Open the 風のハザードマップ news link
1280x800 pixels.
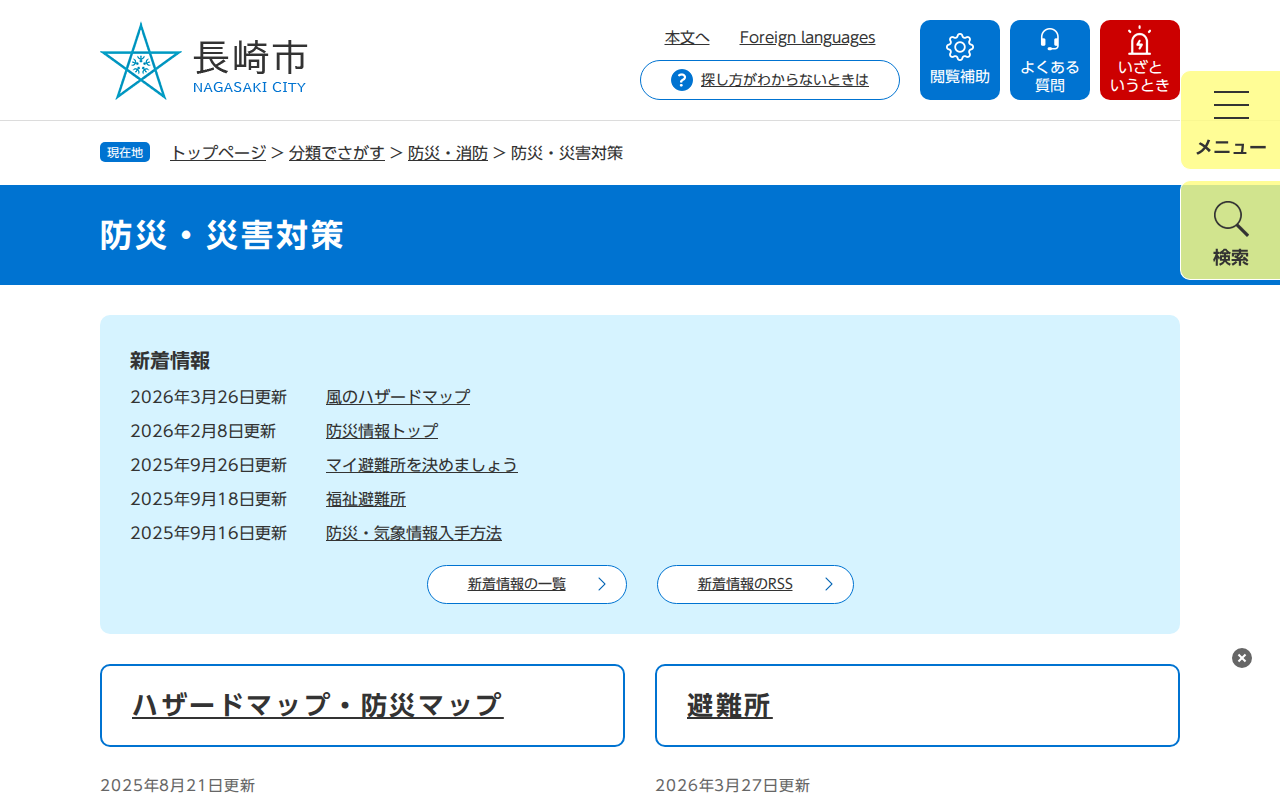pyautogui.click(x=398, y=397)
